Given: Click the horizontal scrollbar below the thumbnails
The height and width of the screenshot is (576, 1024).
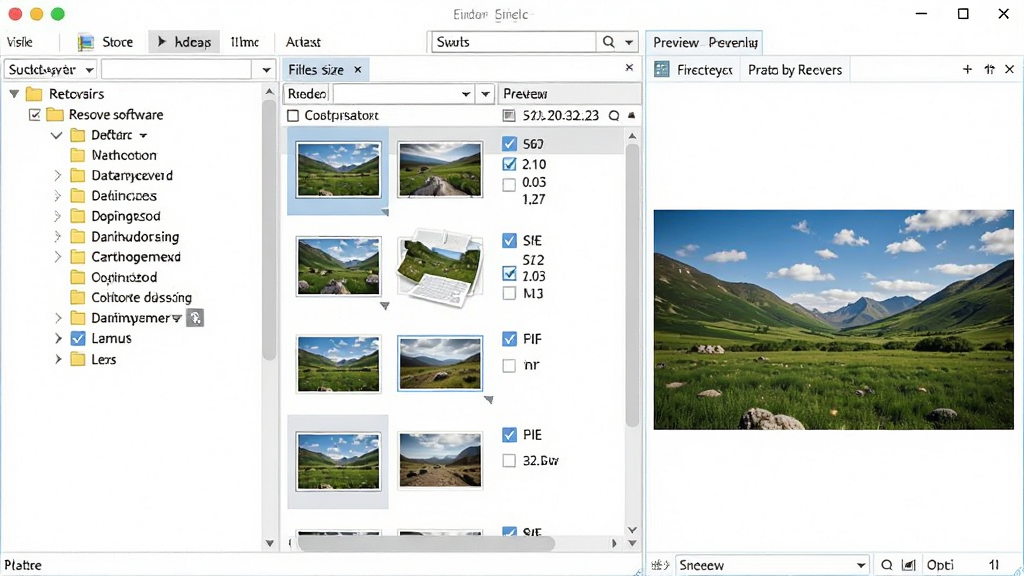Looking at the screenshot, I should pos(426,543).
